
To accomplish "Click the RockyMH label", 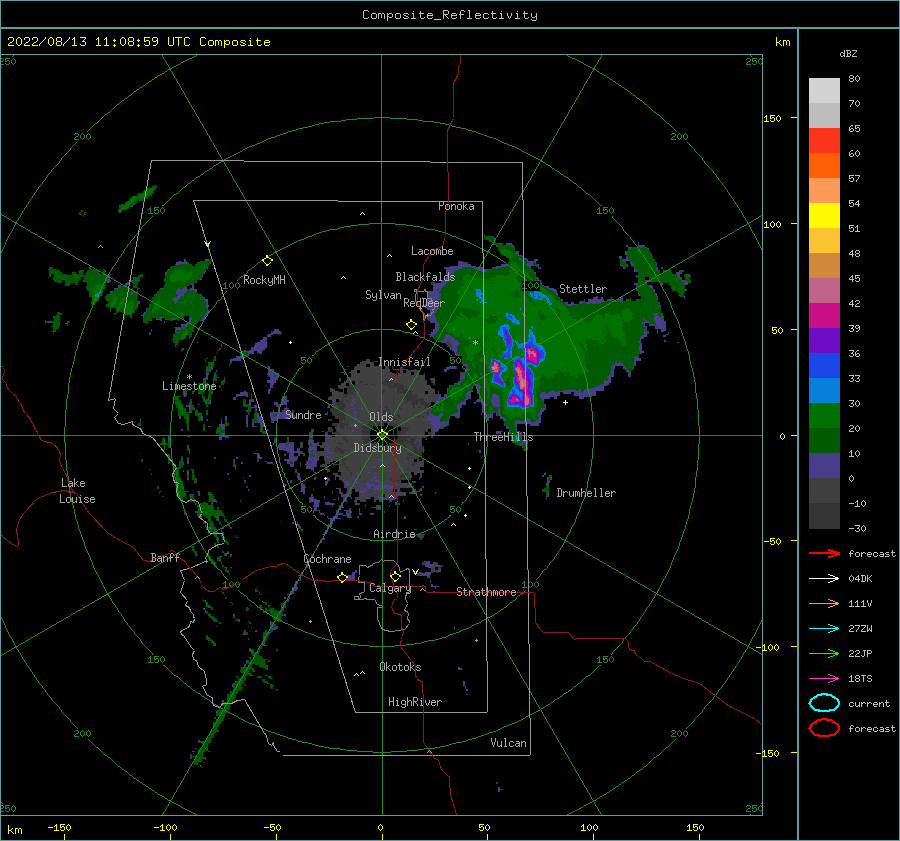I will (x=264, y=280).
